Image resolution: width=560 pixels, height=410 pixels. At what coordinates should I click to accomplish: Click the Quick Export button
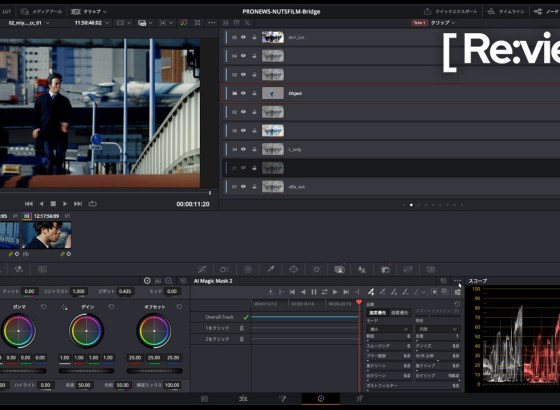(x=450, y=12)
